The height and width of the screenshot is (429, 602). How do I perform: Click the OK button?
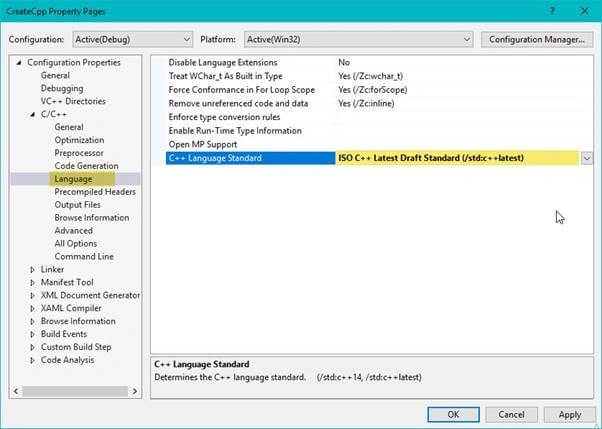tap(453, 414)
